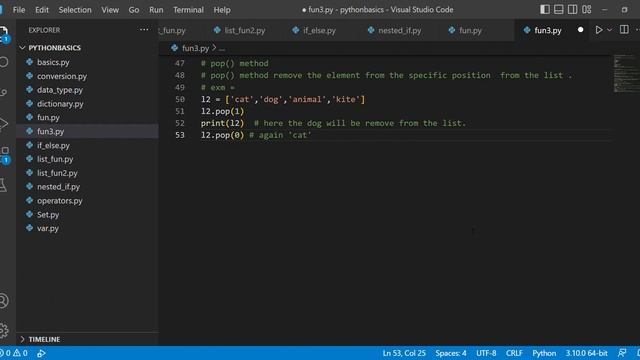Open the Run and Debug view

point(4,124)
